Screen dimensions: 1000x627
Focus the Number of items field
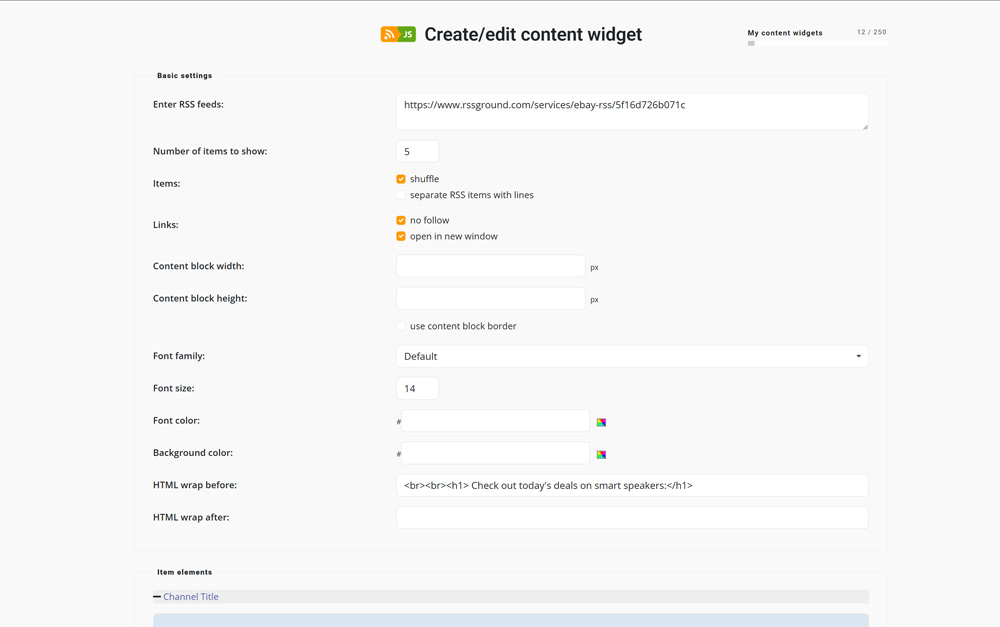coord(417,151)
